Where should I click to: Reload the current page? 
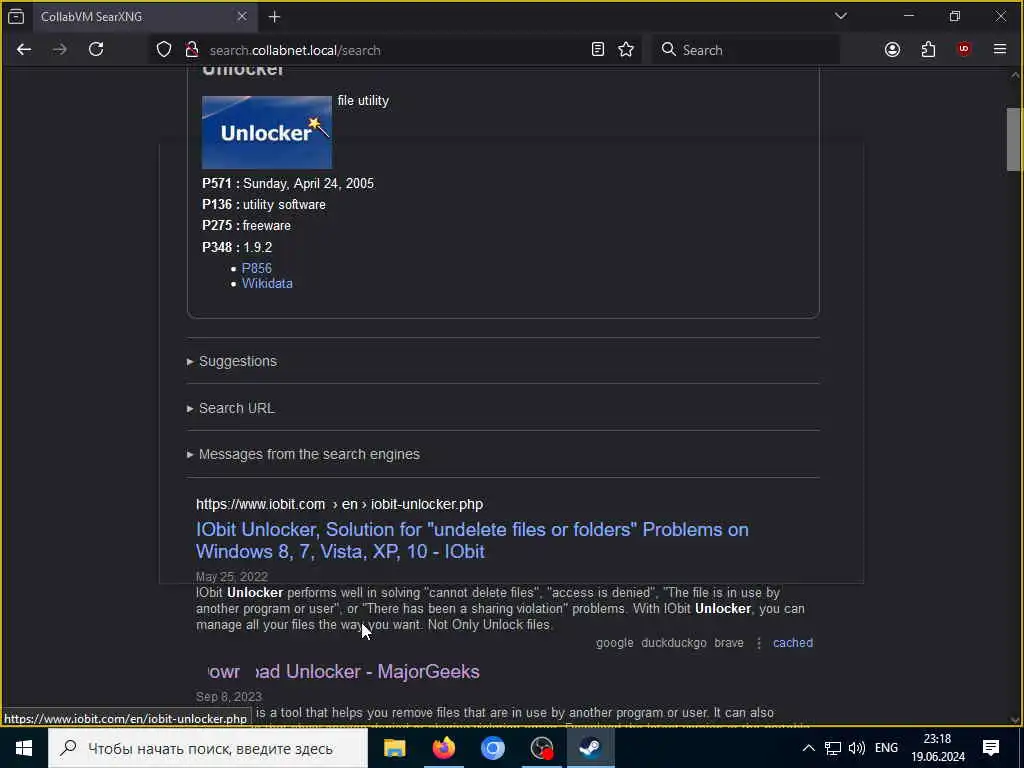[96, 50]
